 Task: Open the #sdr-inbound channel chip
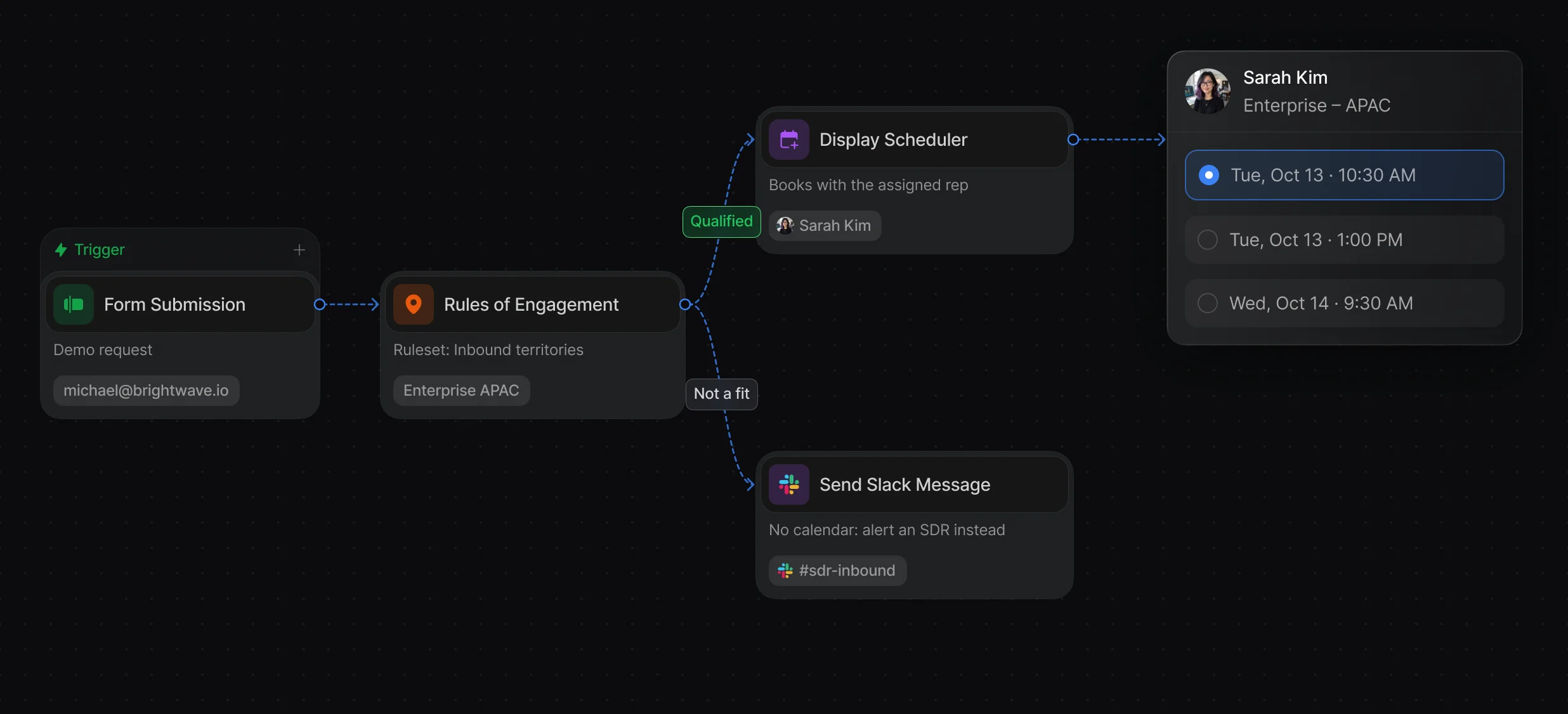click(x=838, y=571)
